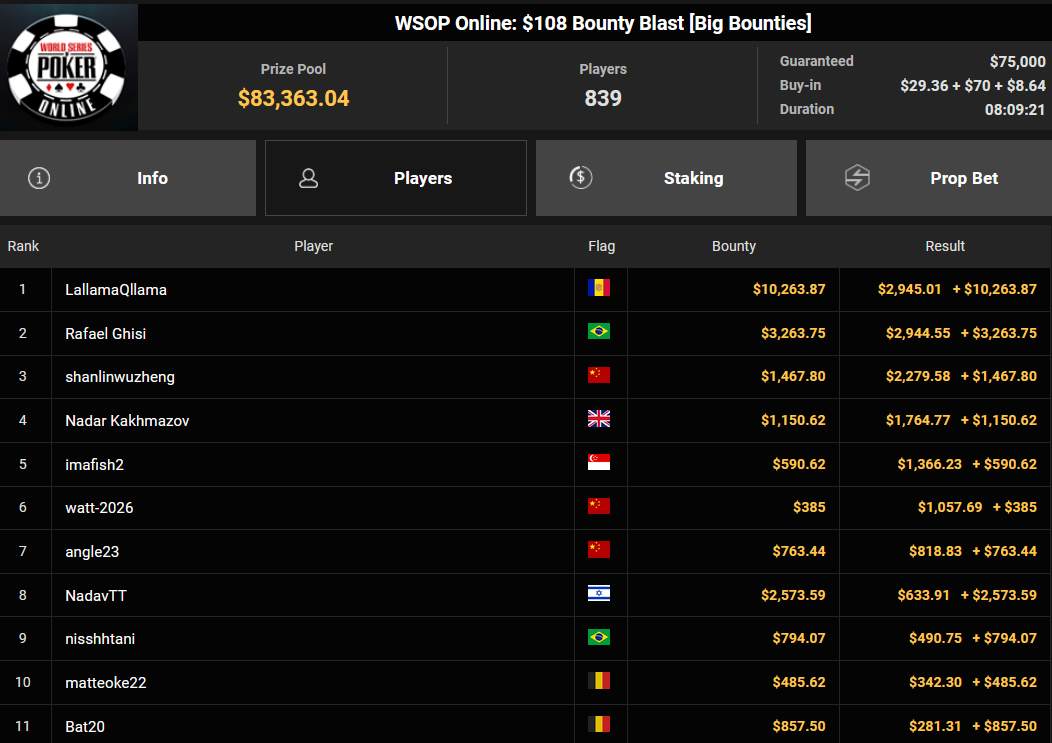Click the Player column header

(313, 246)
